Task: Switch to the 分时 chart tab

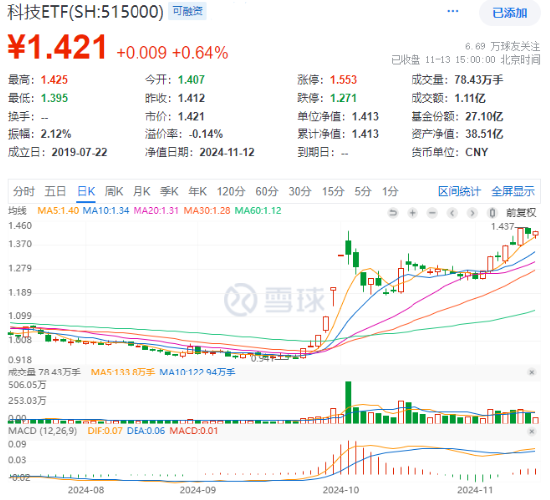Action: 24,191
